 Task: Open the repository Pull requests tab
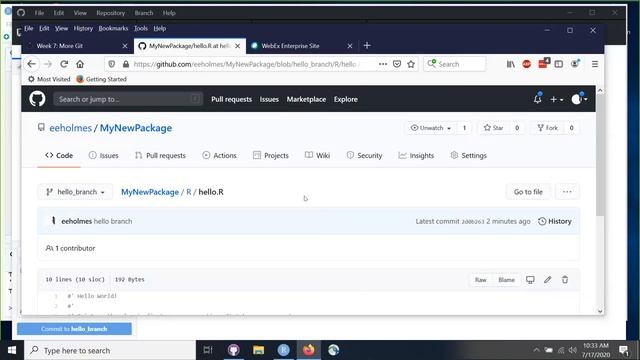(x=160, y=156)
